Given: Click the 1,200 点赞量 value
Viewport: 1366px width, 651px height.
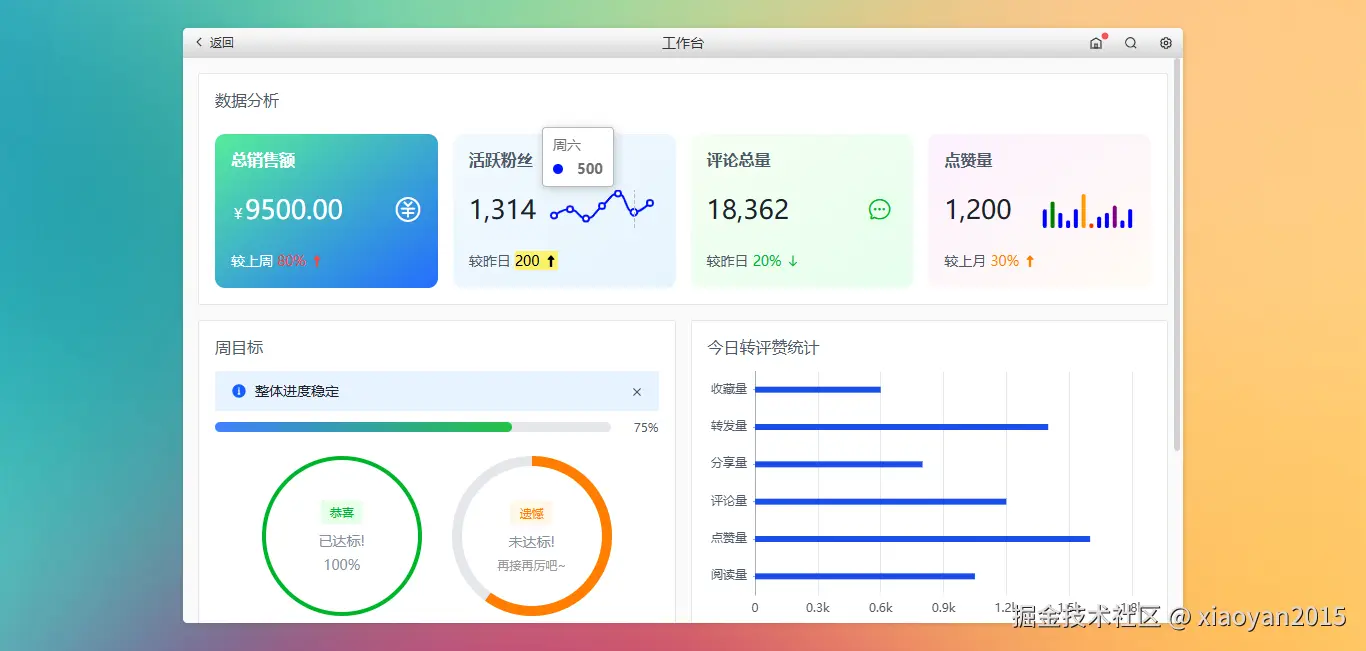Looking at the screenshot, I should (x=979, y=210).
